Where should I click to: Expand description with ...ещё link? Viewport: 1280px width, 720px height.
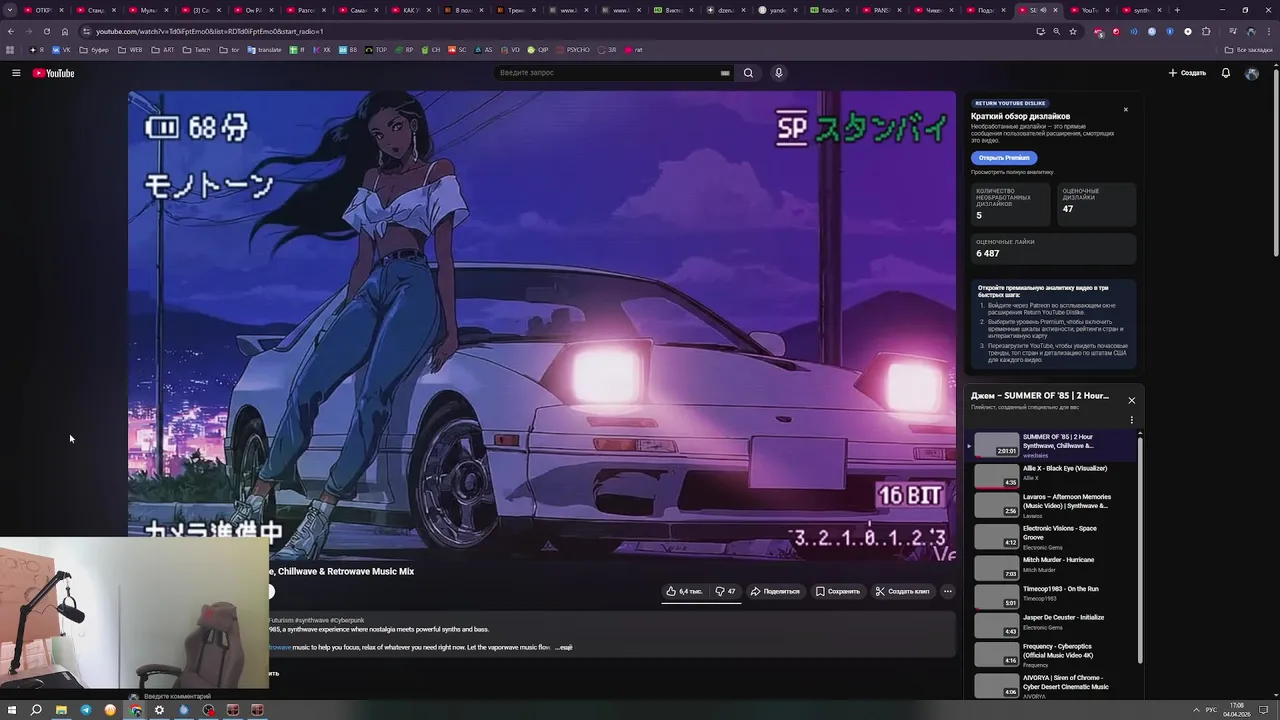[564, 648]
